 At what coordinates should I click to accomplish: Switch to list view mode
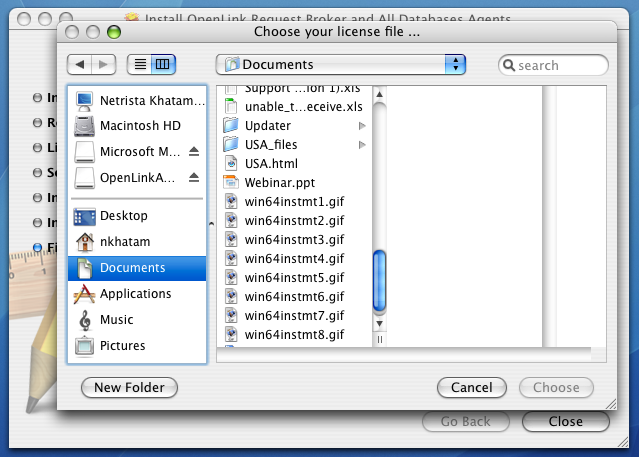point(140,65)
